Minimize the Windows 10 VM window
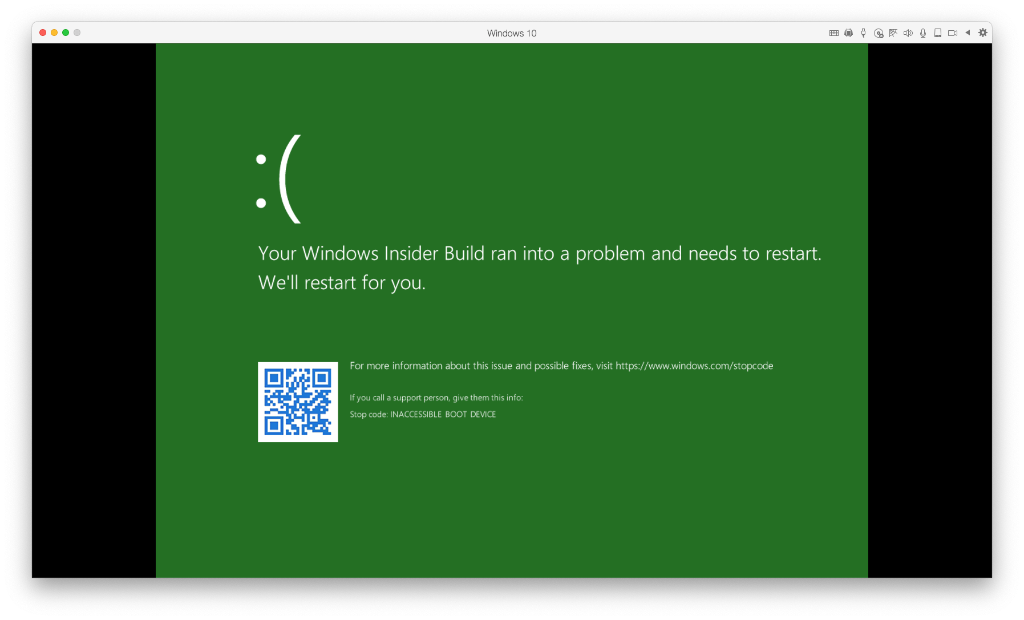This screenshot has width=1024, height=620. tap(54, 33)
